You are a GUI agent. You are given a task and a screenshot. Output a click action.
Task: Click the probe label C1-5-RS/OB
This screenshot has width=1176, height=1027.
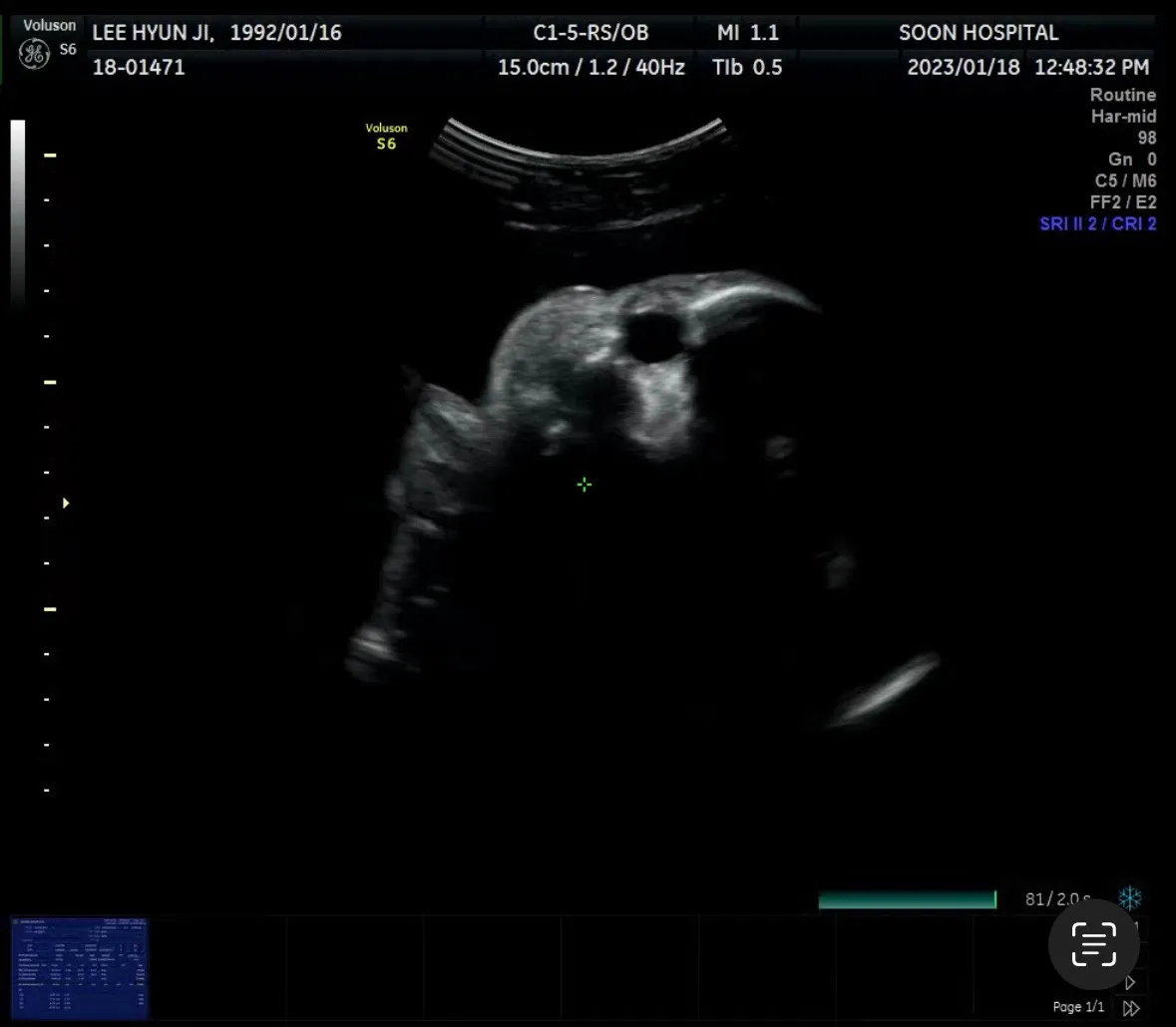click(x=591, y=33)
